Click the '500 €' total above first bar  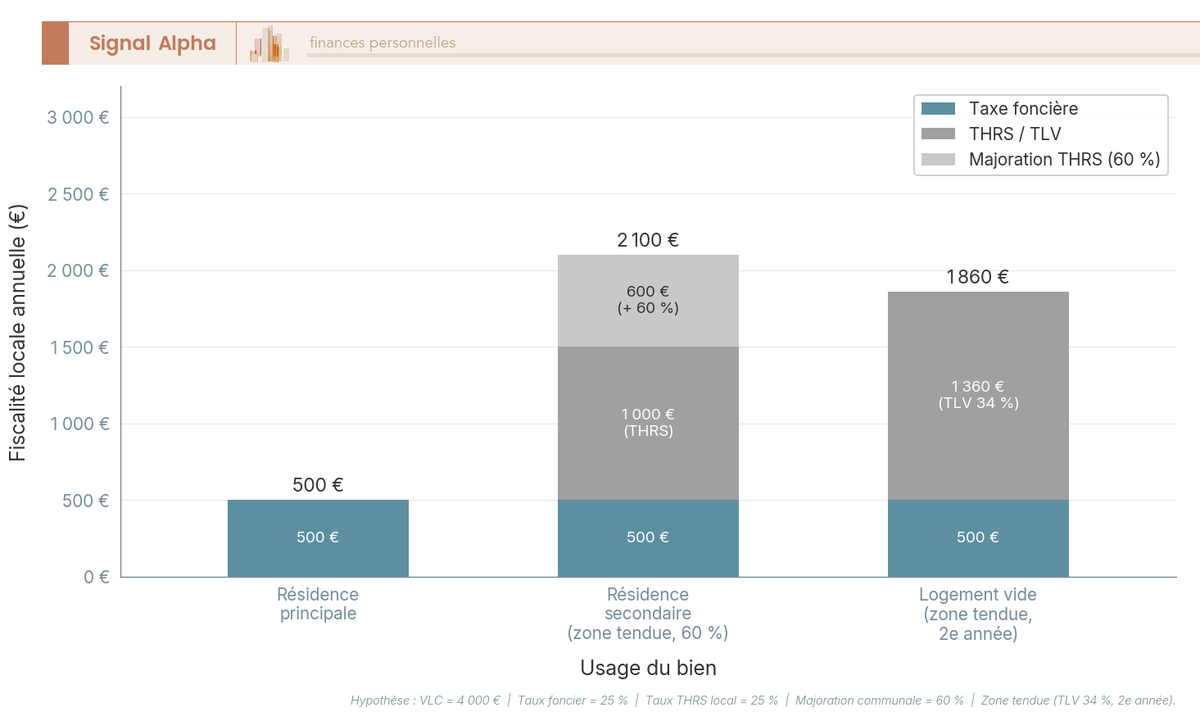tap(318, 485)
